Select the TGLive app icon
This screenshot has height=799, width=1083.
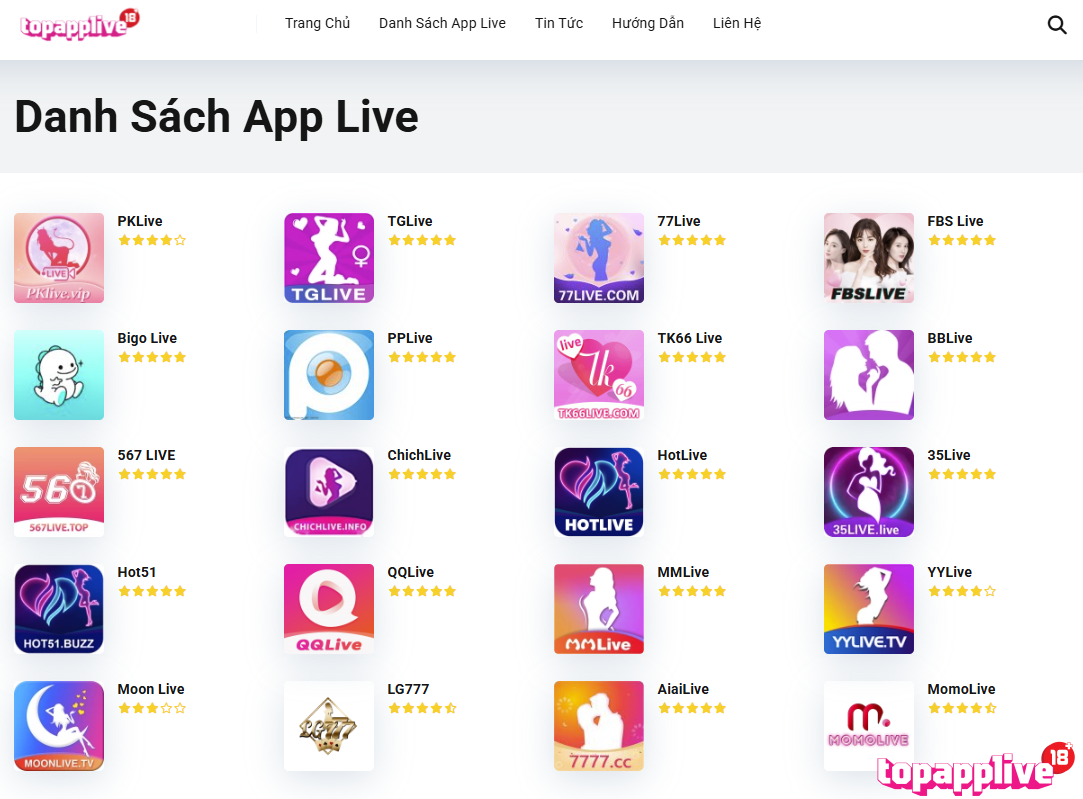329,258
